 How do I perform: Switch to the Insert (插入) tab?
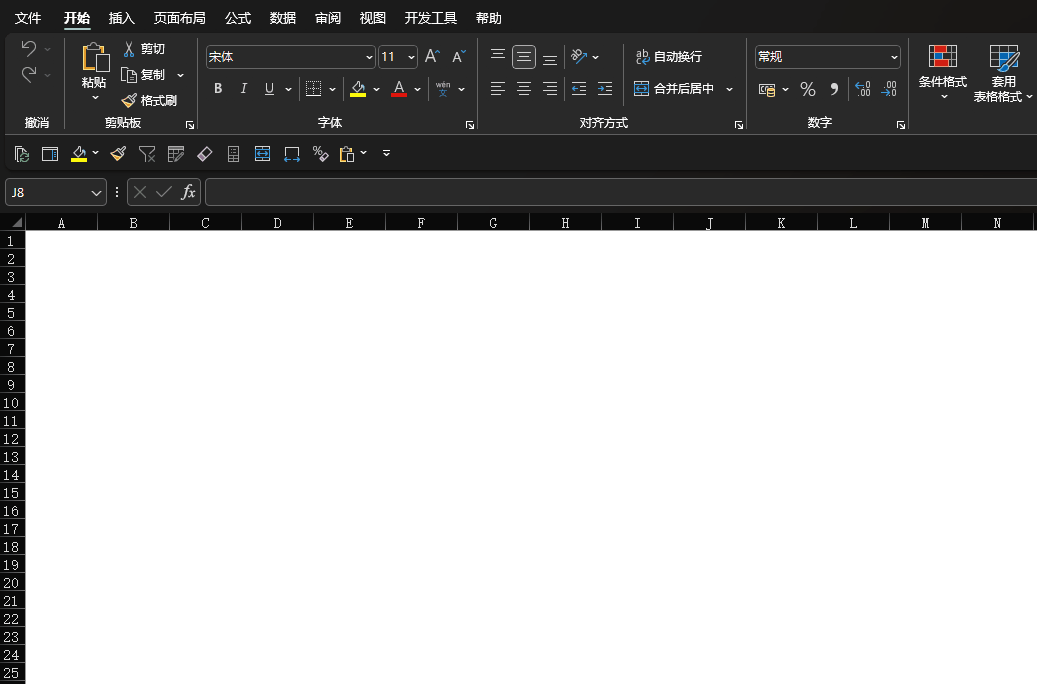pyautogui.click(x=122, y=18)
